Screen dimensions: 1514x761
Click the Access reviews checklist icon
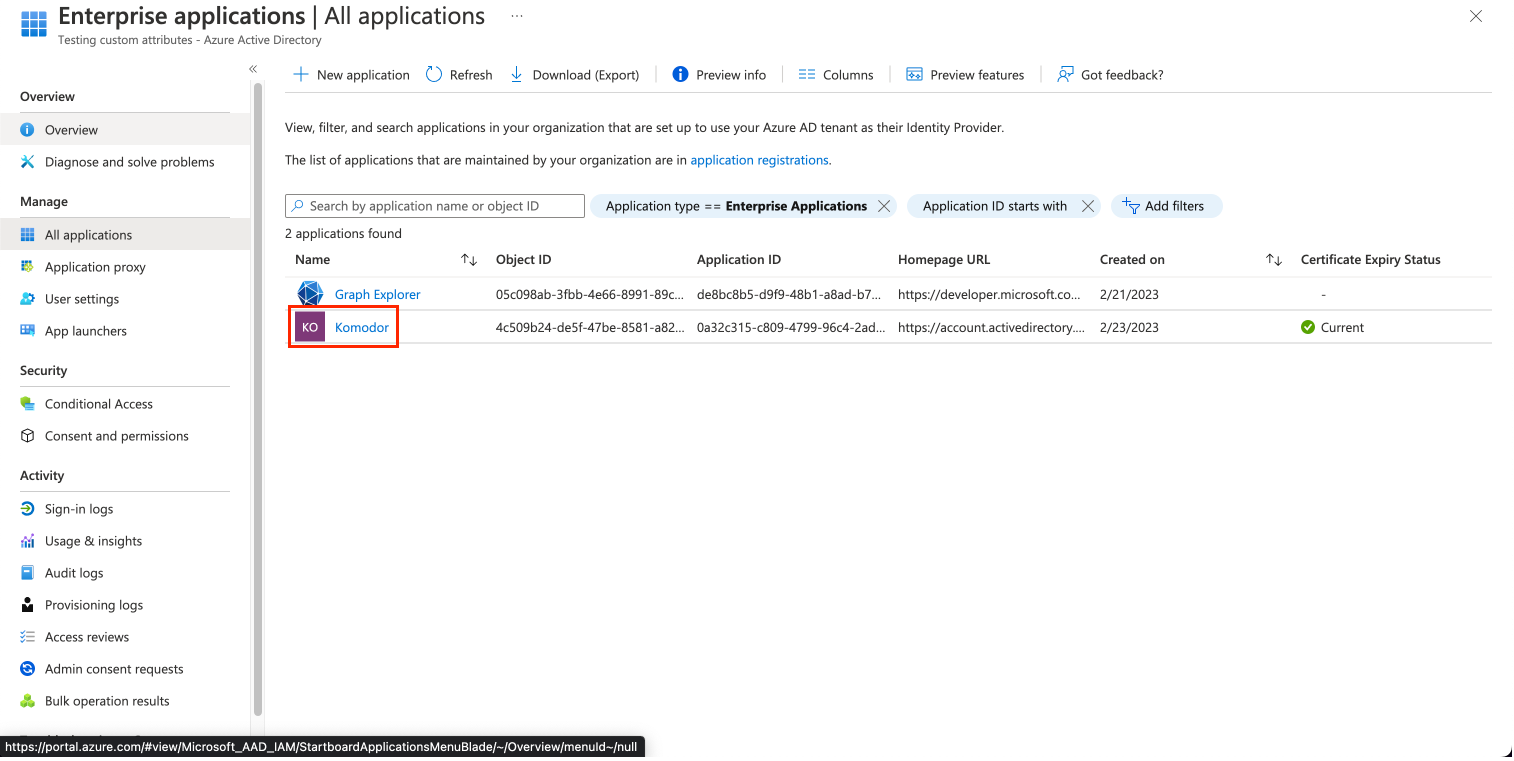pos(28,637)
